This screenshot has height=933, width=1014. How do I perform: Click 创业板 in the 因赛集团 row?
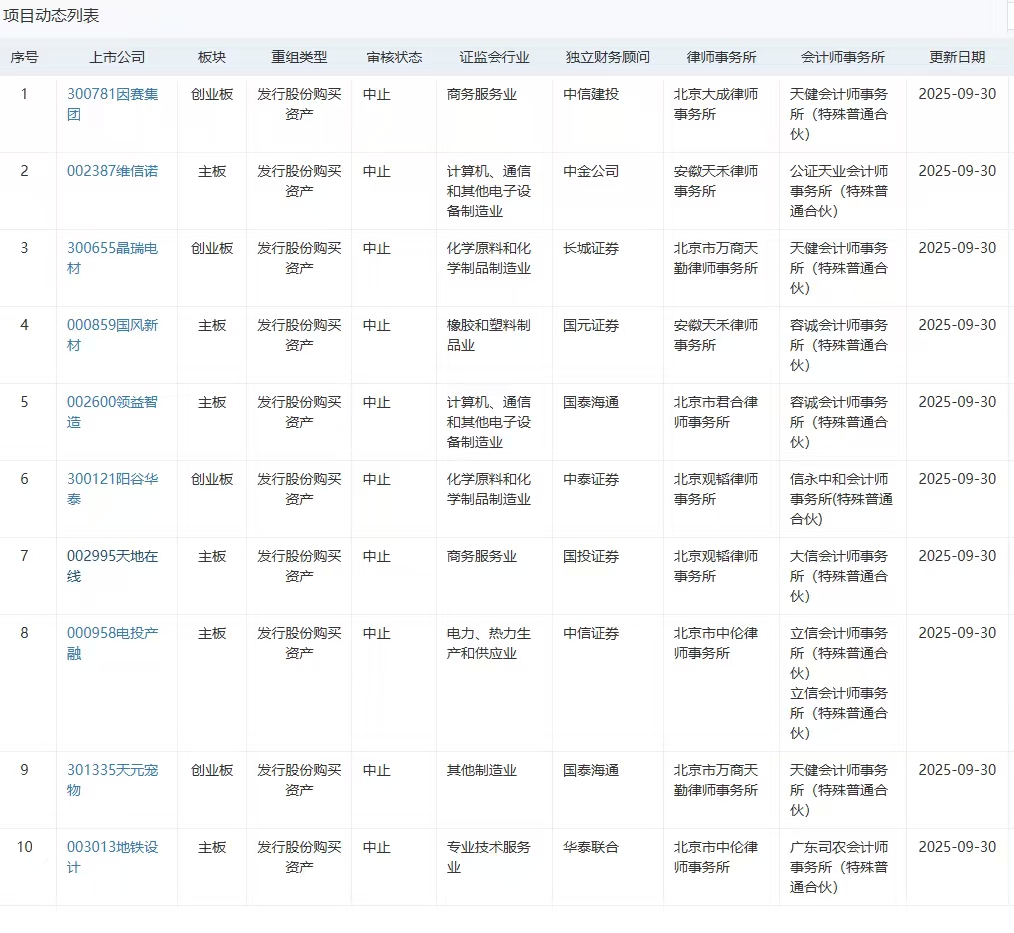(x=212, y=94)
